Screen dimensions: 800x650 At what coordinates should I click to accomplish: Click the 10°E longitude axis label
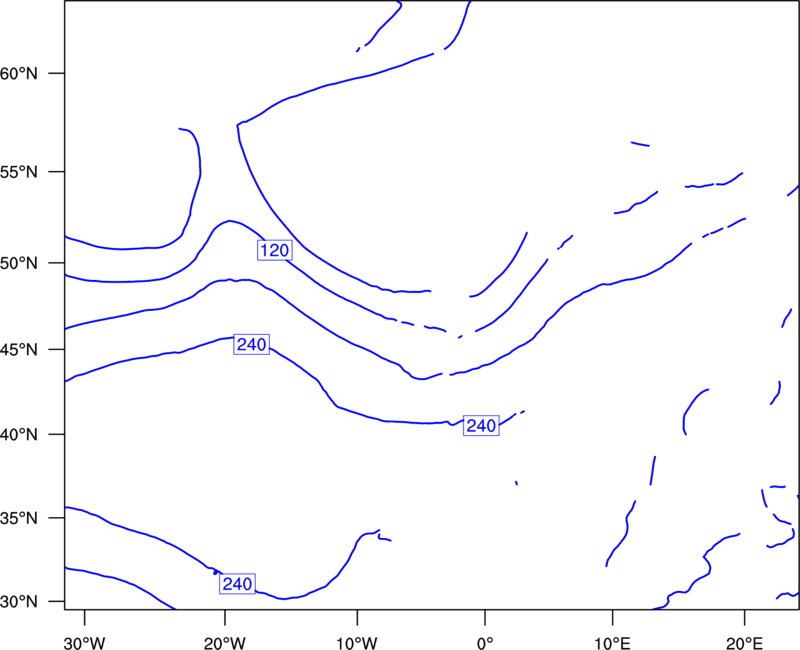(x=612, y=643)
